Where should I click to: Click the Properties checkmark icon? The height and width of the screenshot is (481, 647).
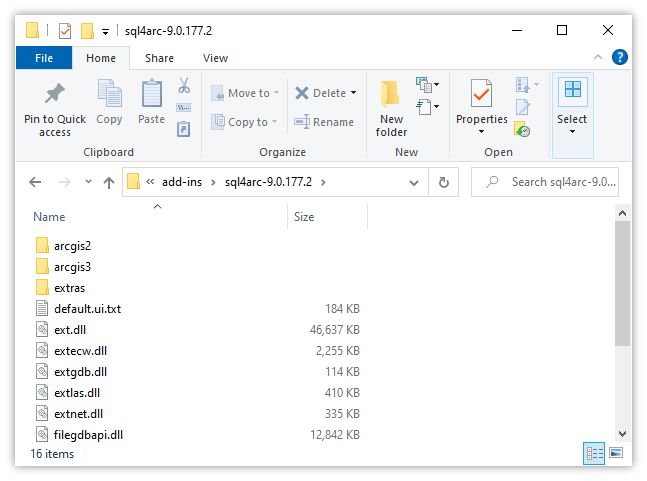481,93
